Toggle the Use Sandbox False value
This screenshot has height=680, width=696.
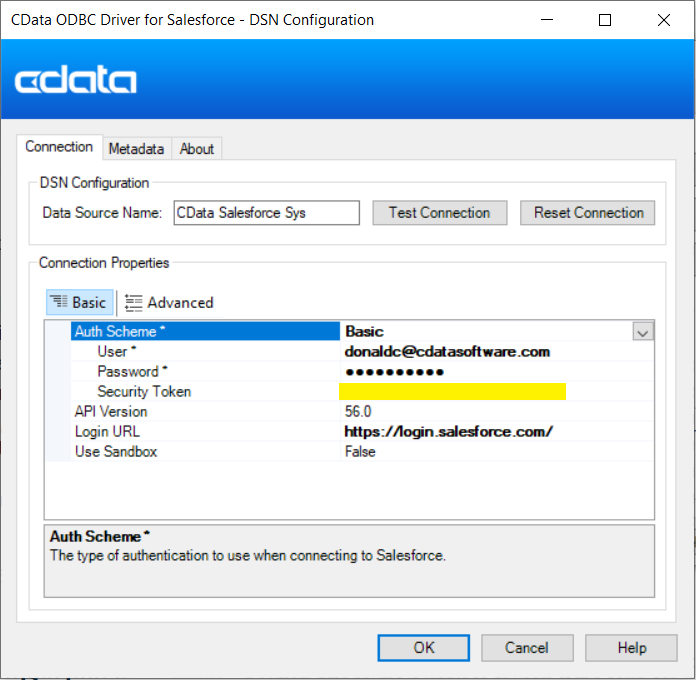pyautogui.click(x=360, y=451)
